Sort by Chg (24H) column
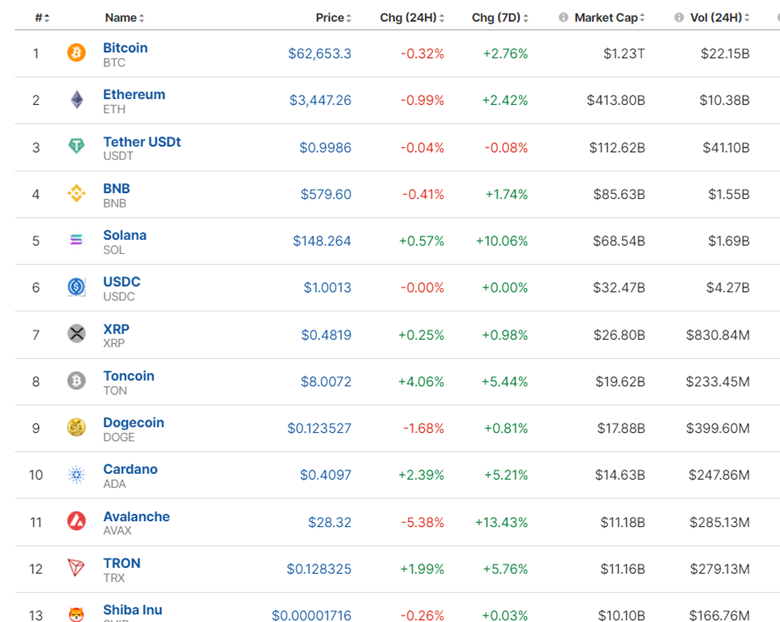780x622 pixels. coord(412,18)
